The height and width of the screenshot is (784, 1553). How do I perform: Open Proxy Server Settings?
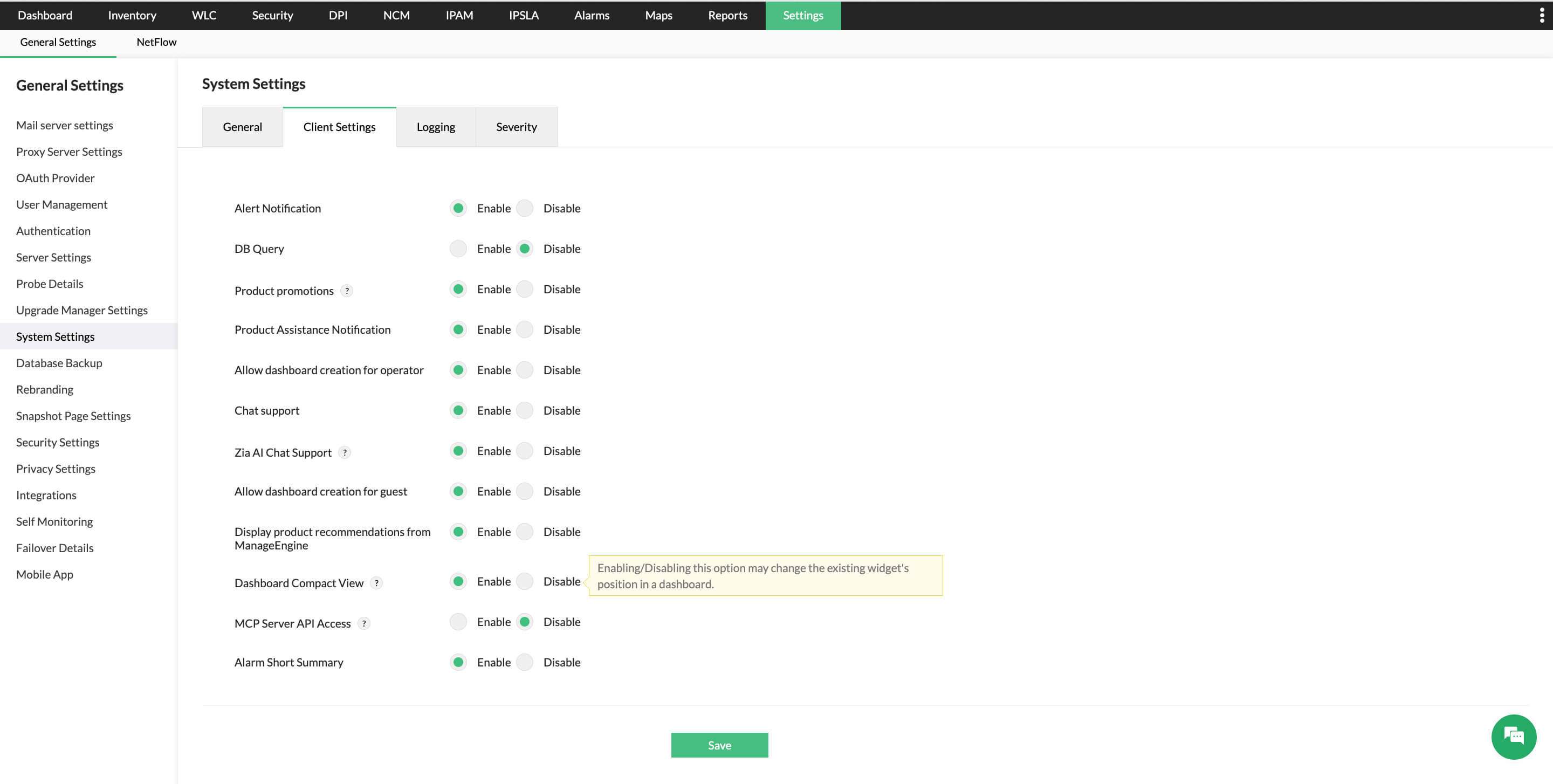[70, 152]
